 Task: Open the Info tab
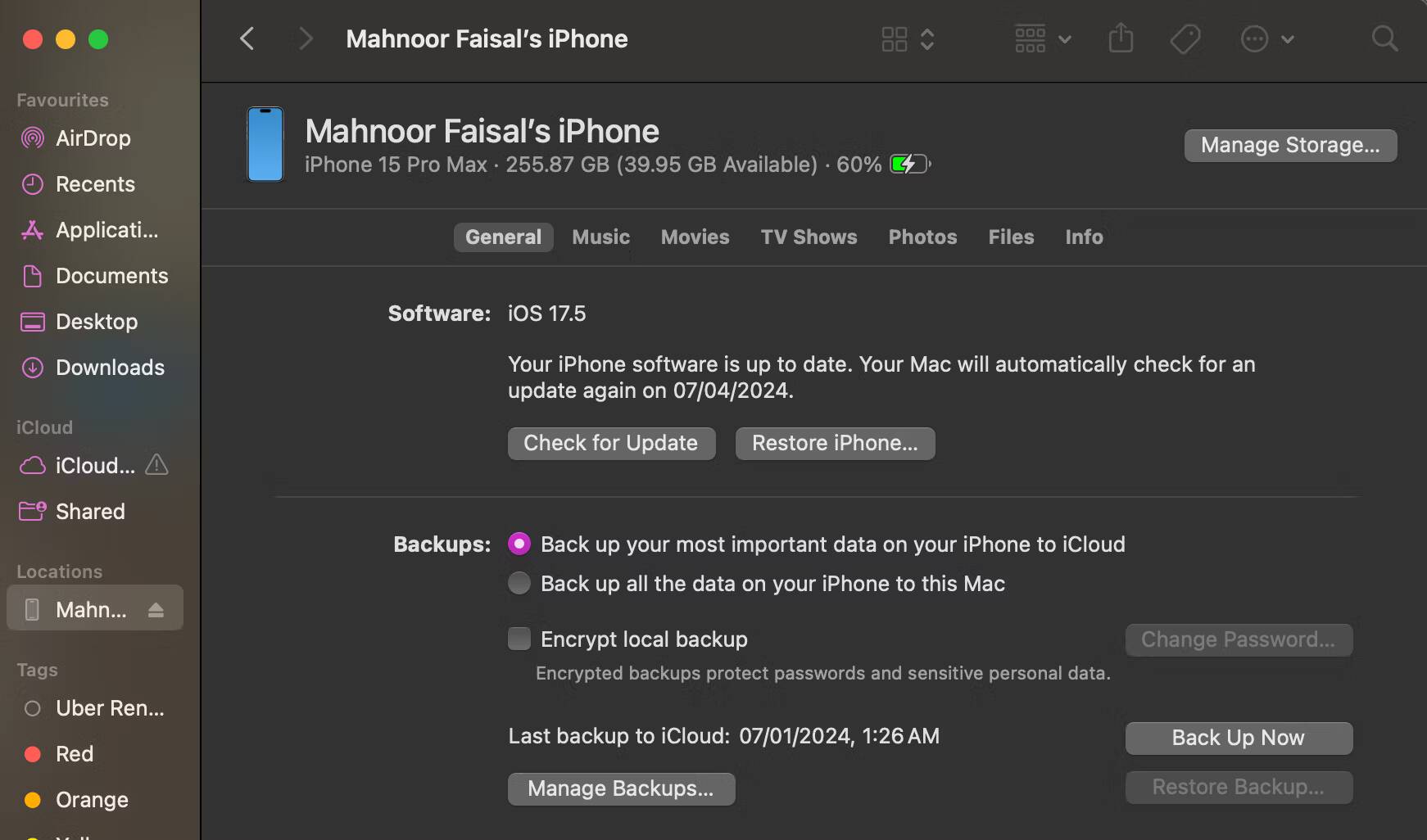(1083, 237)
